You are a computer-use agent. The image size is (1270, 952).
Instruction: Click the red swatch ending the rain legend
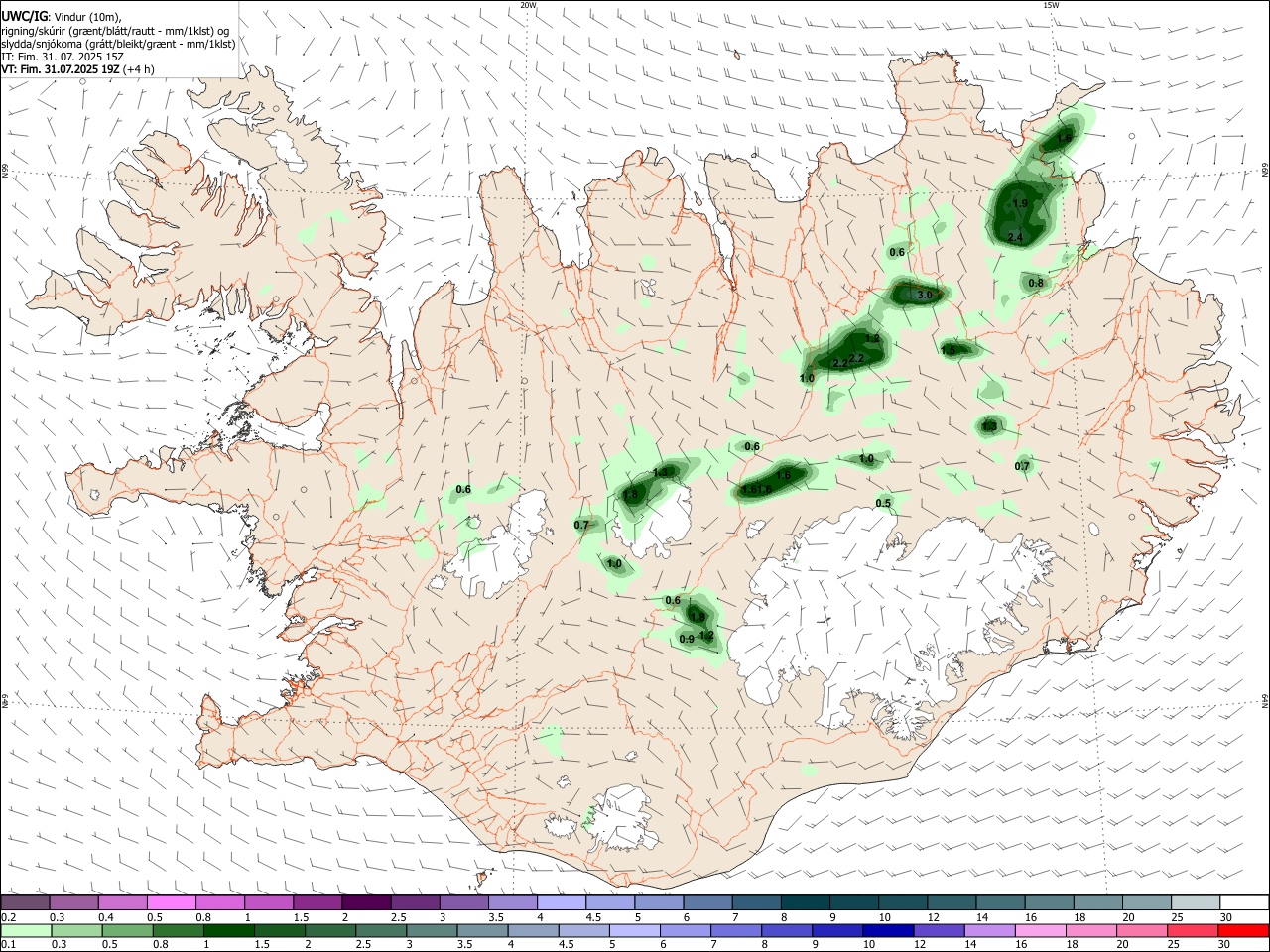[x=1242, y=931]
